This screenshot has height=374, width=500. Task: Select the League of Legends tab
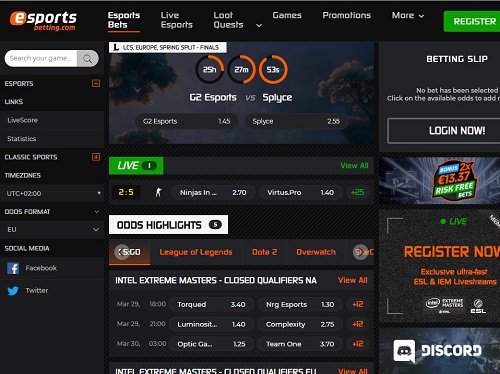click(196, 252)
